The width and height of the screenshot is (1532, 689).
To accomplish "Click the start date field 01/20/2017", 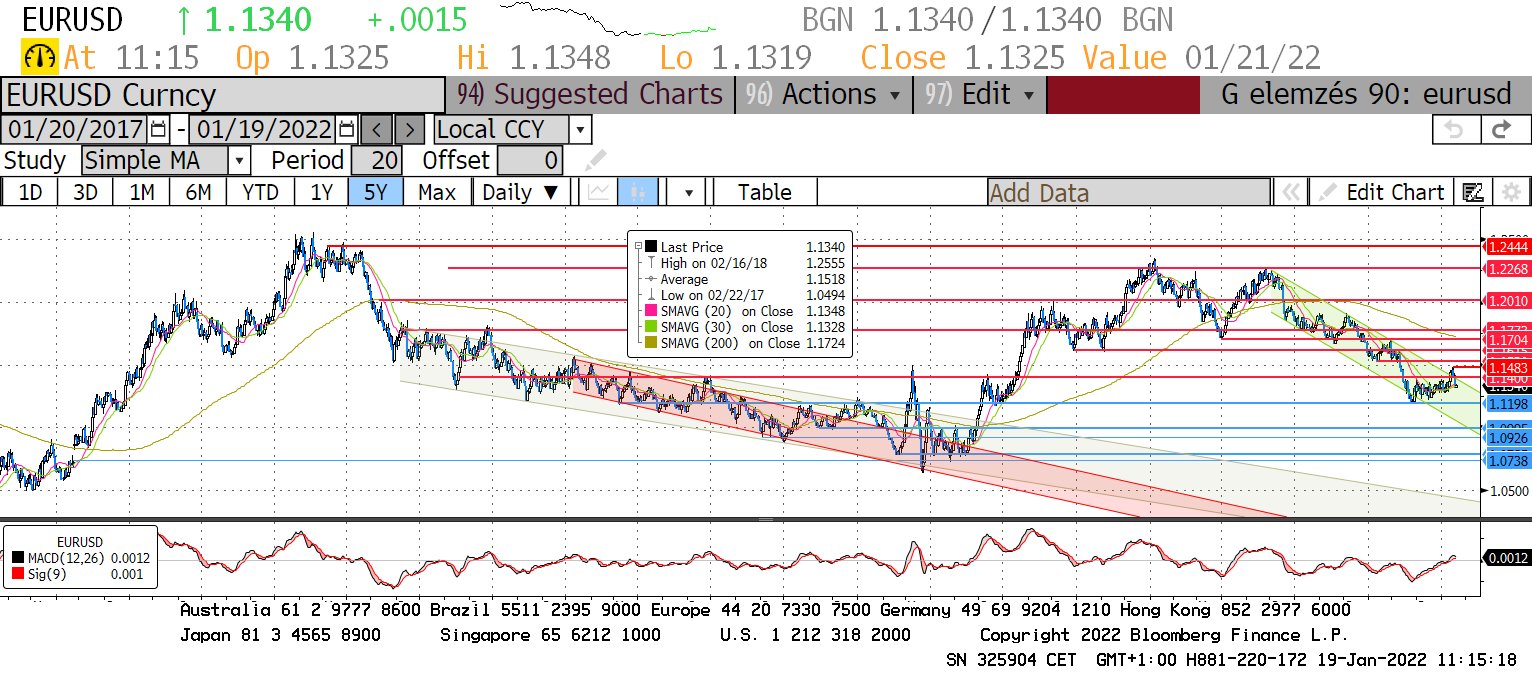I will coord(76,129).
